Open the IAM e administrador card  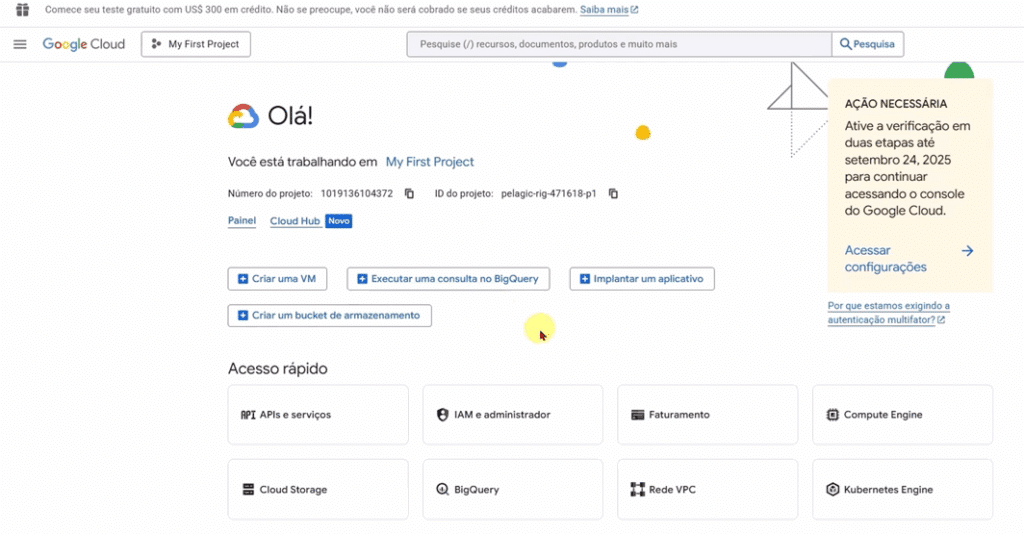513,415
